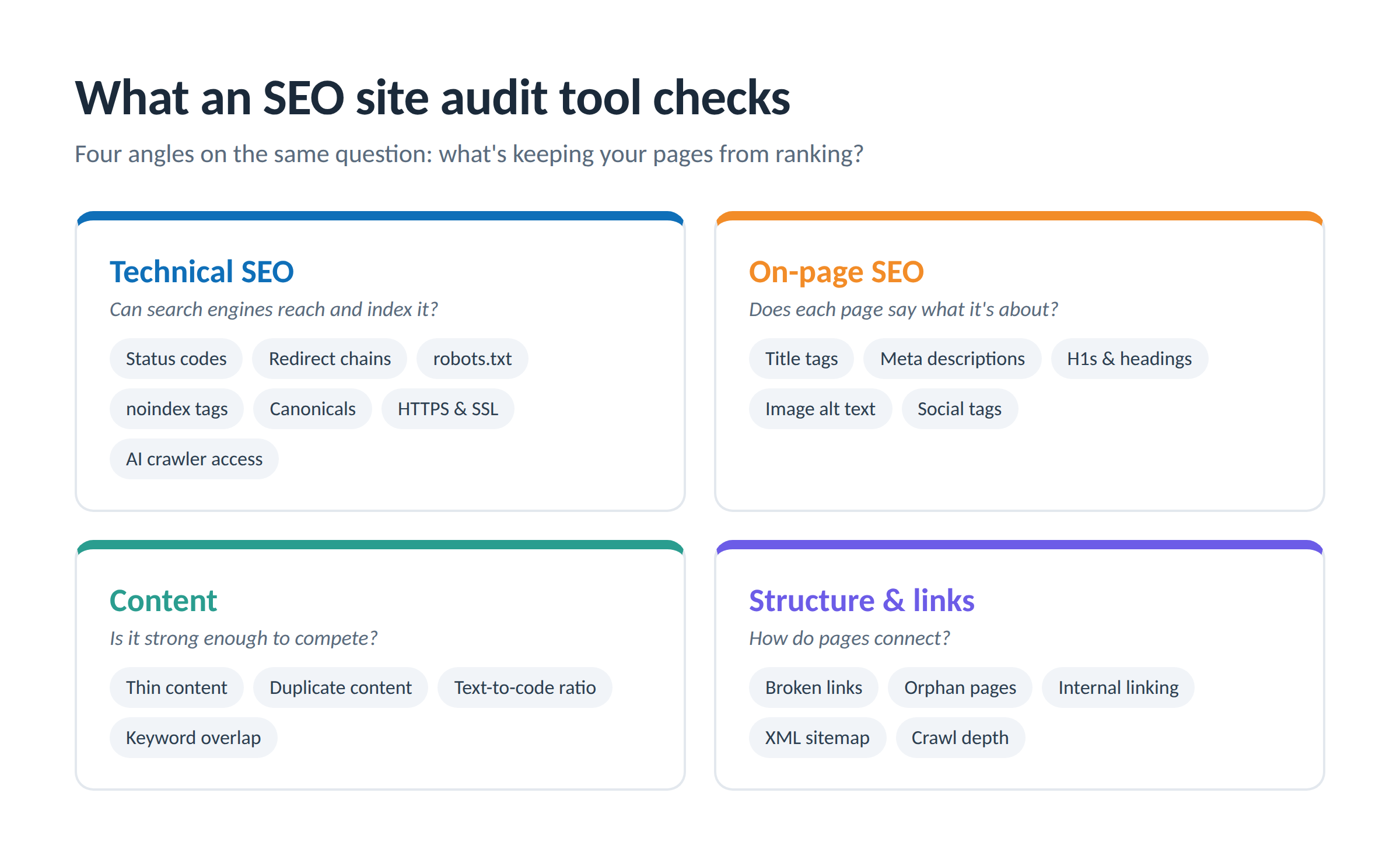Click the green 'Content' card heading
Image resolution: width=1400 pixels, height=856 pixels.
[x=163, y=601]
